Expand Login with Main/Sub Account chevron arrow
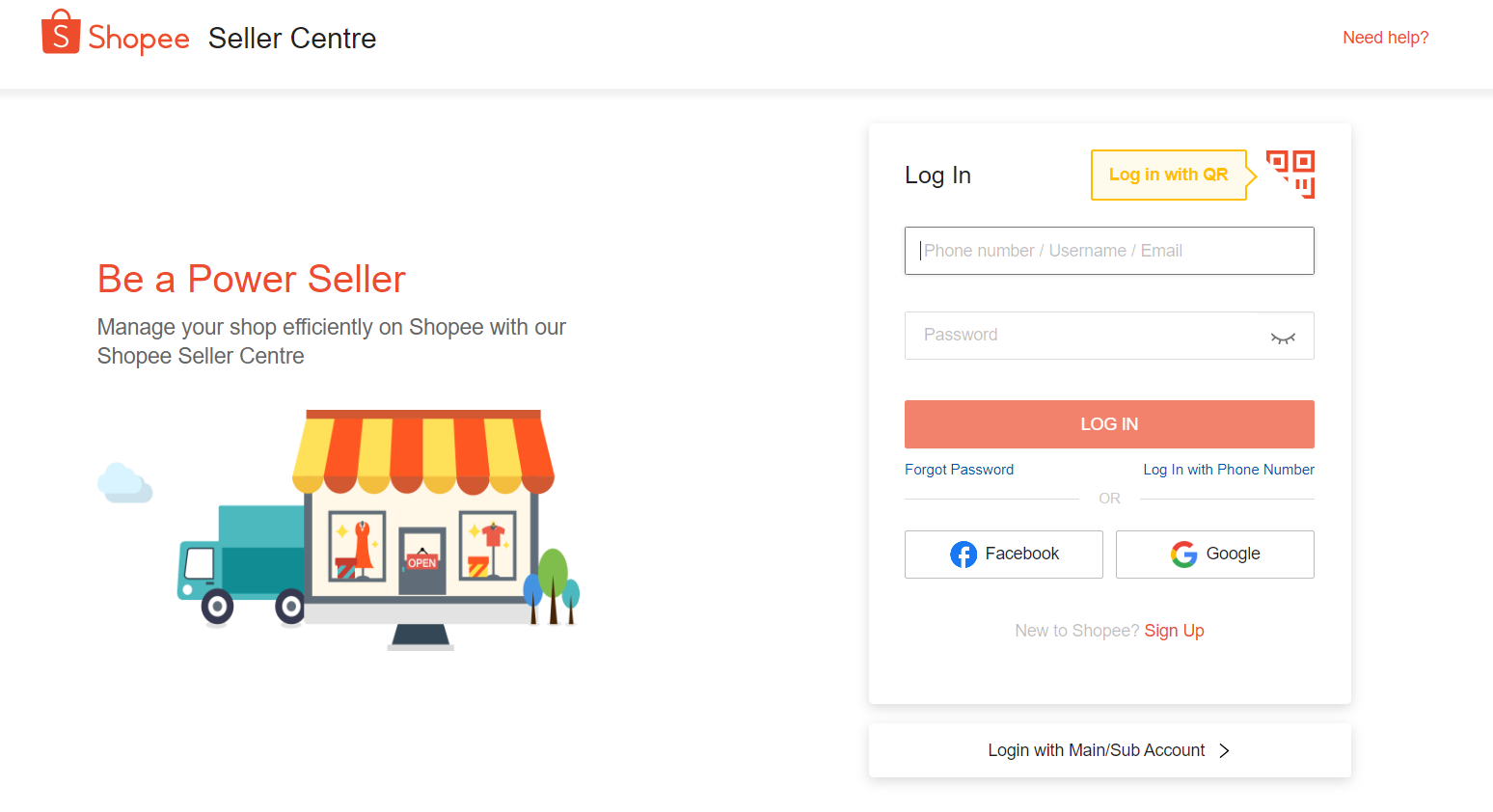 click(1224, 751)
